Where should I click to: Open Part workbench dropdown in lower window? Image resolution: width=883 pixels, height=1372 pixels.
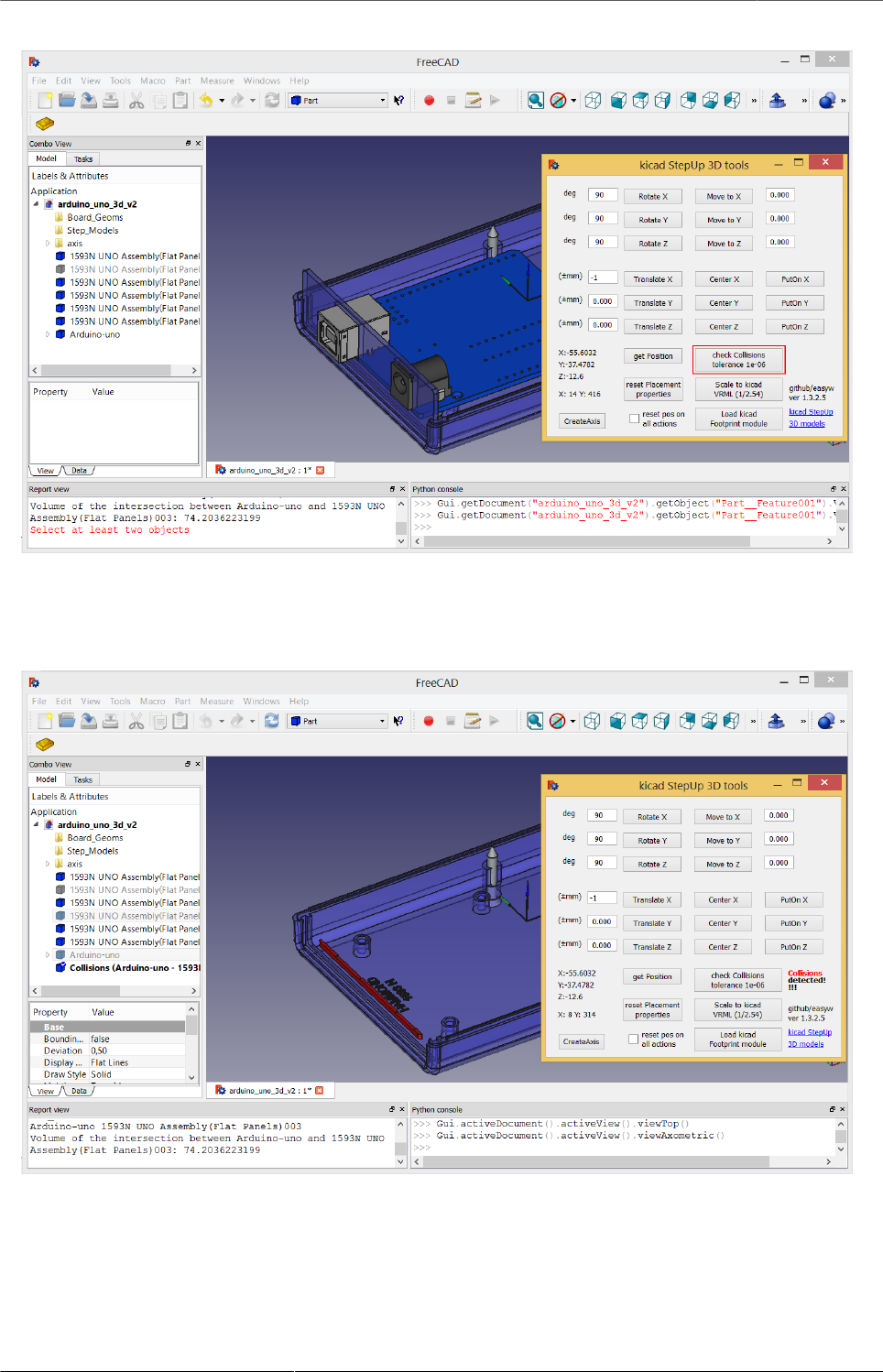pyautogui.click(x=337, y=721)
